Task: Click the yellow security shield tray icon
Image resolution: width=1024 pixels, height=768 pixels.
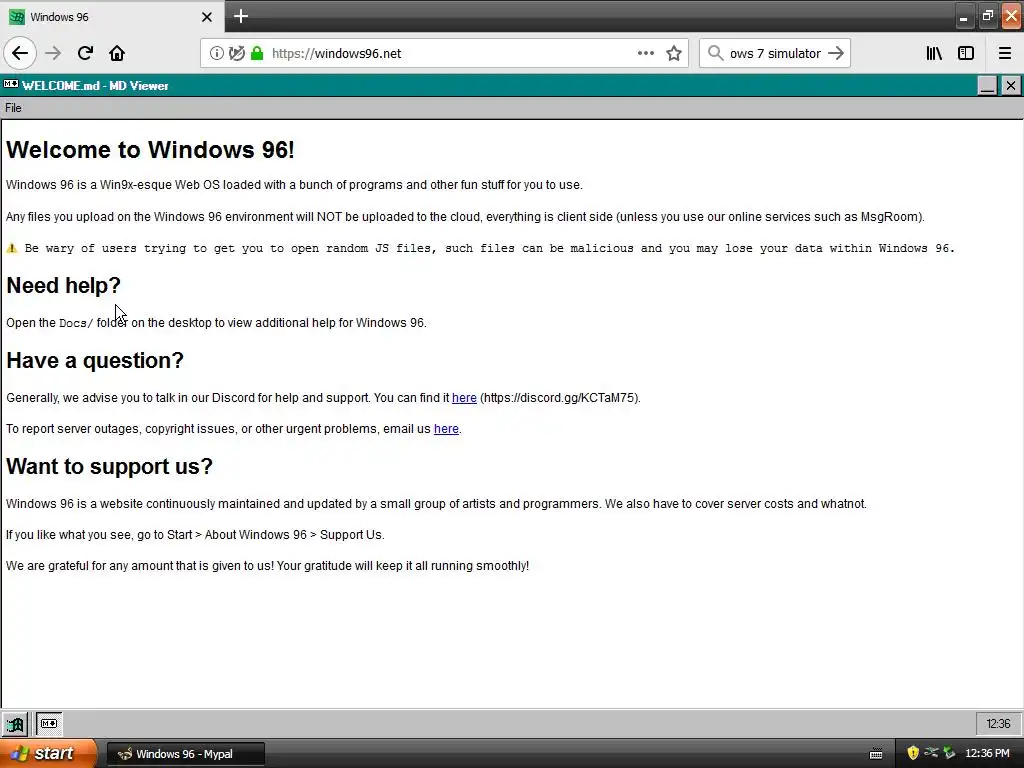Action: [x=913, y=753]
